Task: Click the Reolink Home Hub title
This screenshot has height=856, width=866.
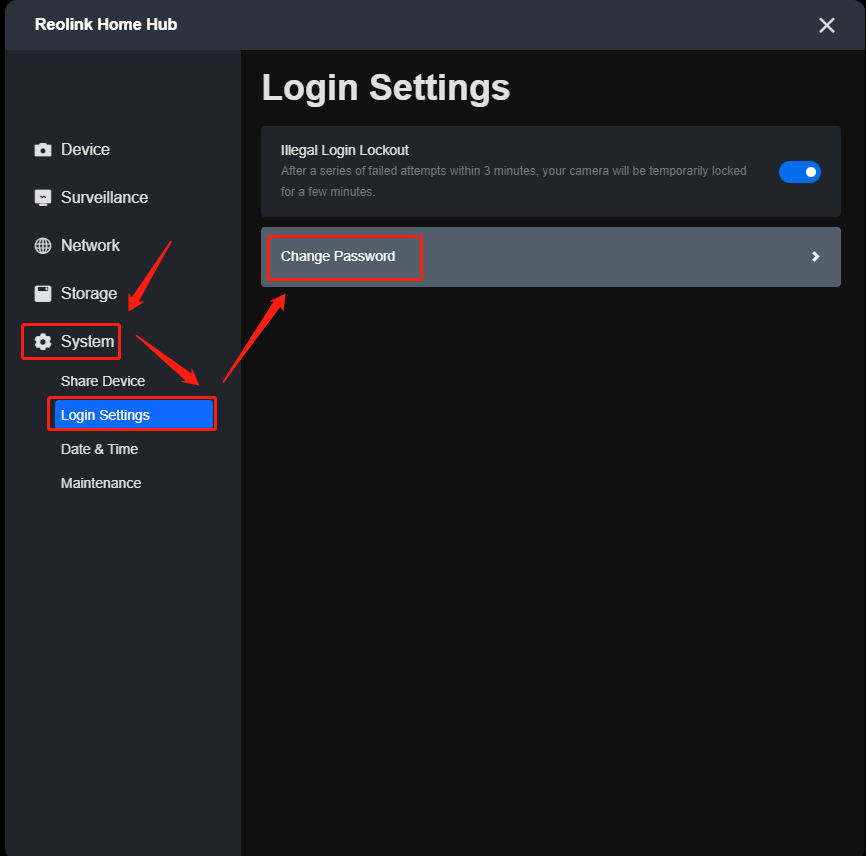Action: pos(106,25)
